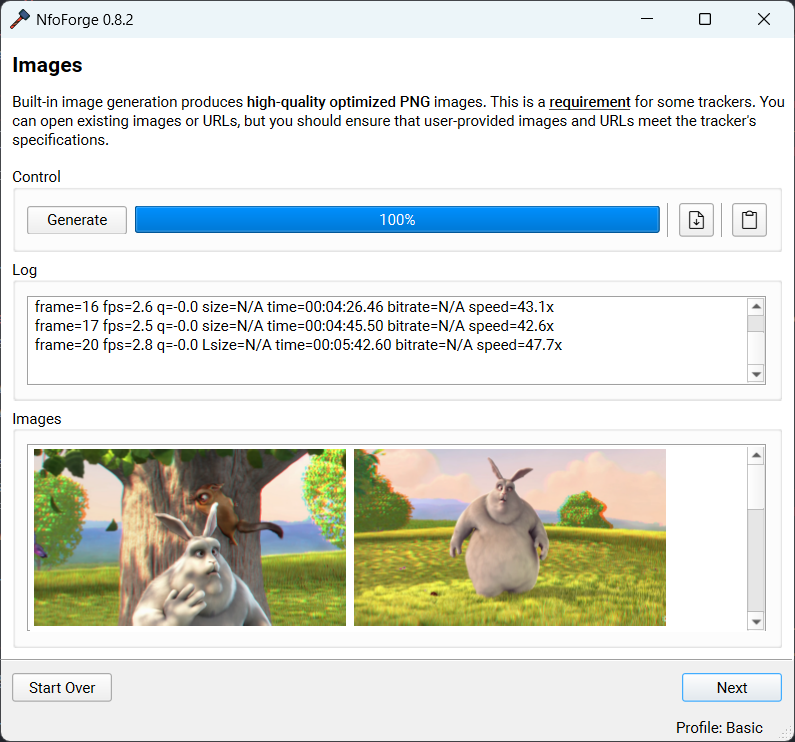Click the Start Over button
This screenshot has width=795, height=742.
(x=62, y=687)
